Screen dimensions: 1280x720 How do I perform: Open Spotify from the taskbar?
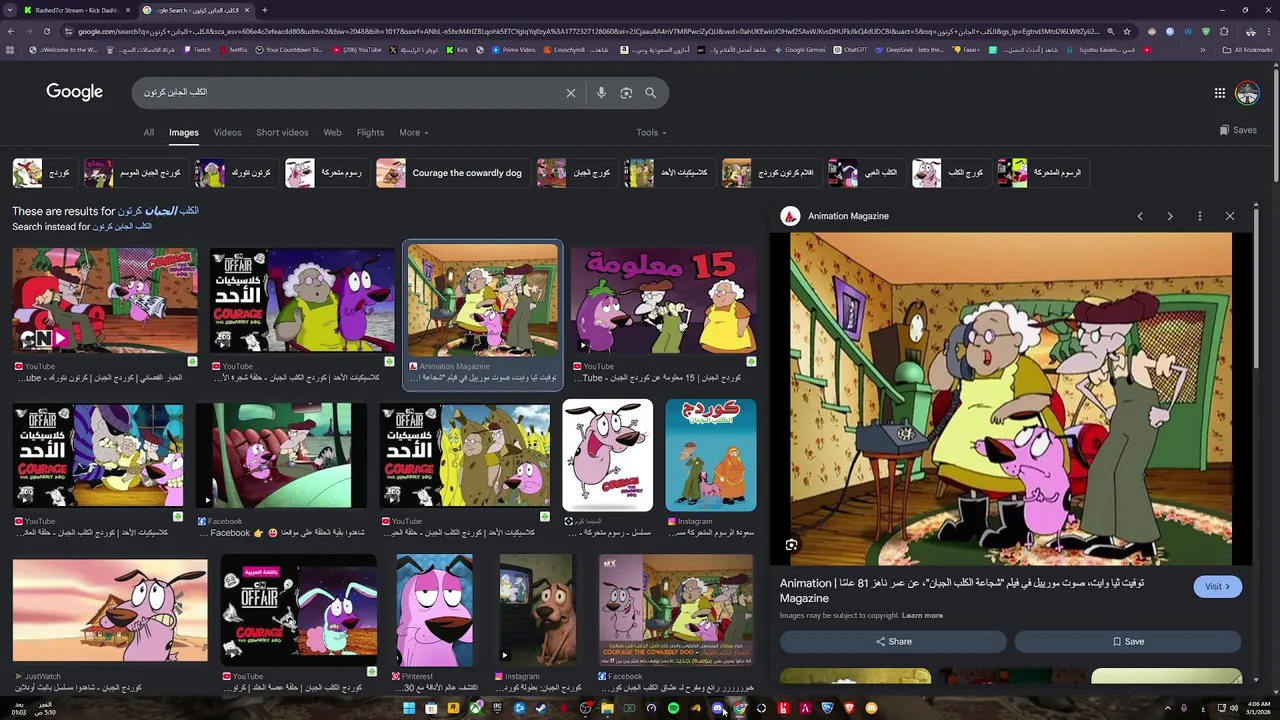click(673, 709)
